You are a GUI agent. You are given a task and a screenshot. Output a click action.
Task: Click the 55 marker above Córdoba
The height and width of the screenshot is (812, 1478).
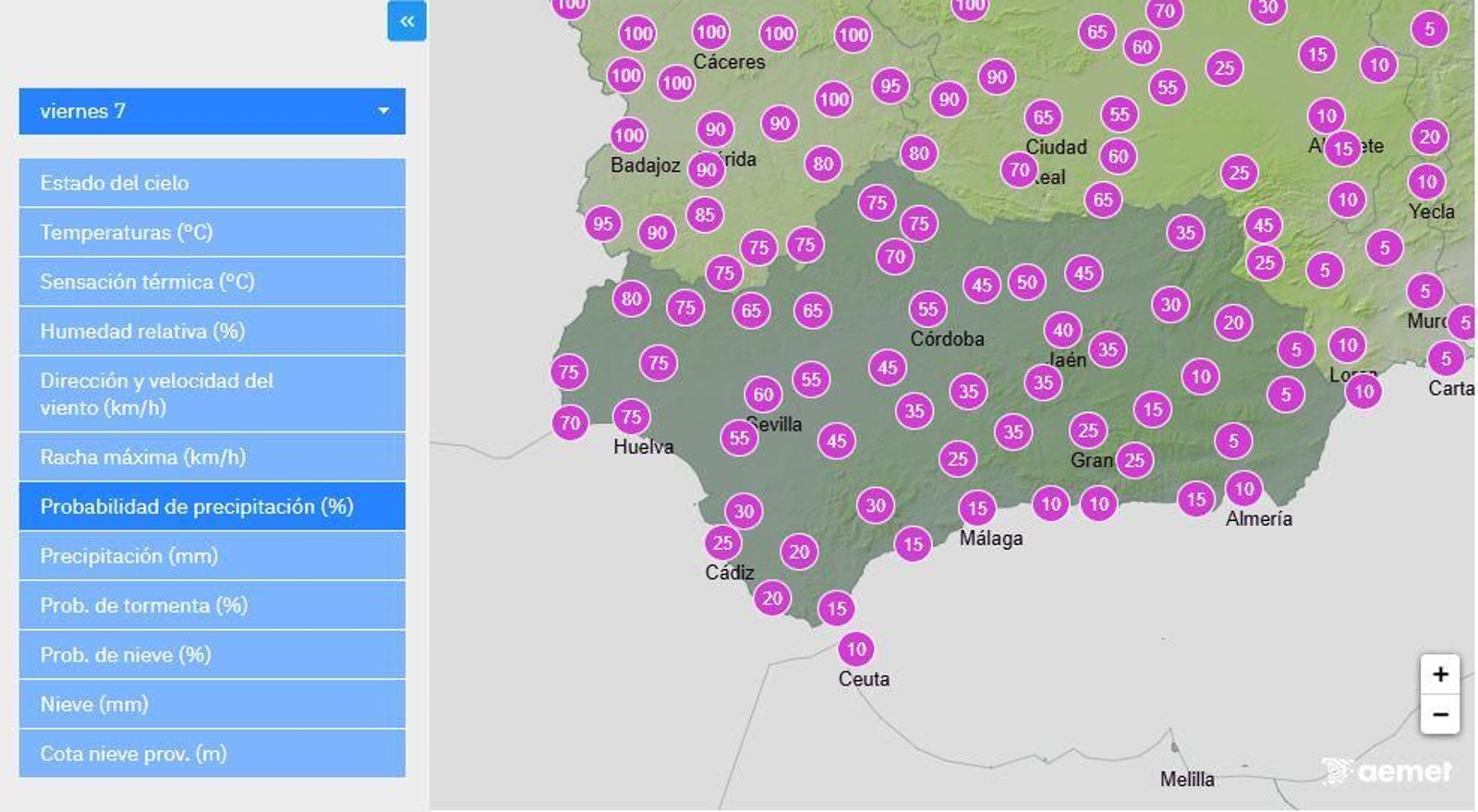(x=927, y=309)
